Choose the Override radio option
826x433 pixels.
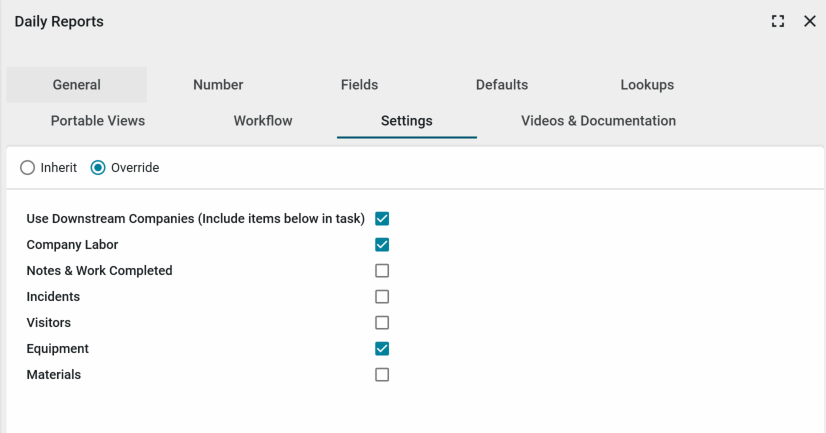tap(98, 168)
